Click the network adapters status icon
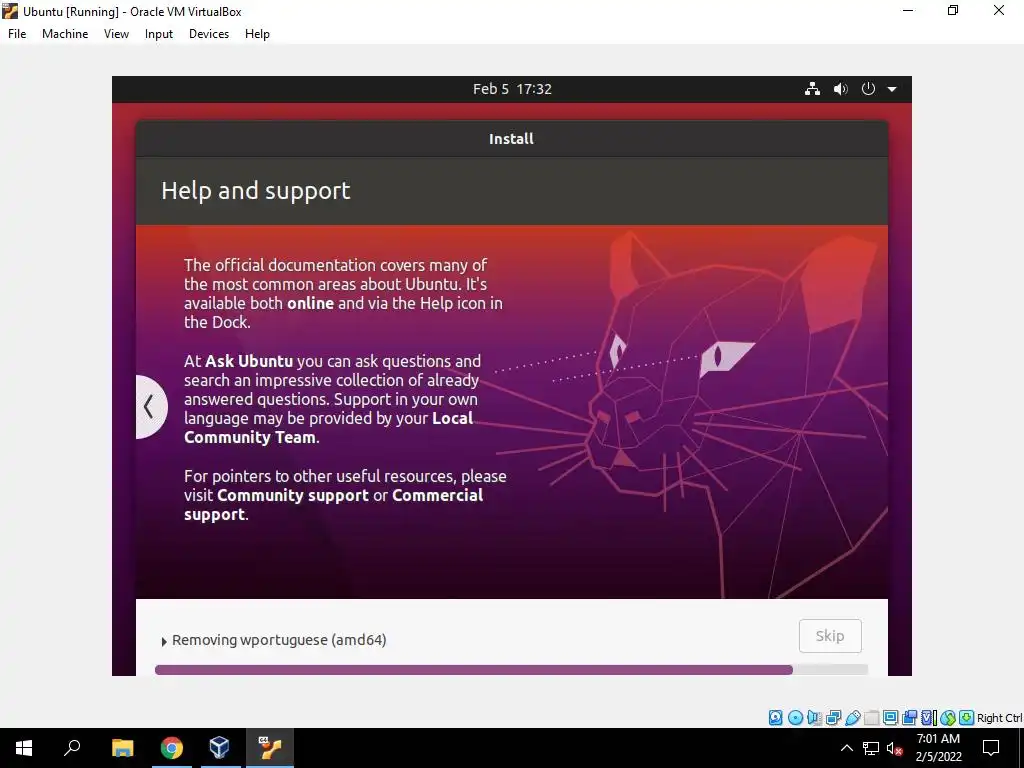1024x768 pixels. click(x=833, y=718)
